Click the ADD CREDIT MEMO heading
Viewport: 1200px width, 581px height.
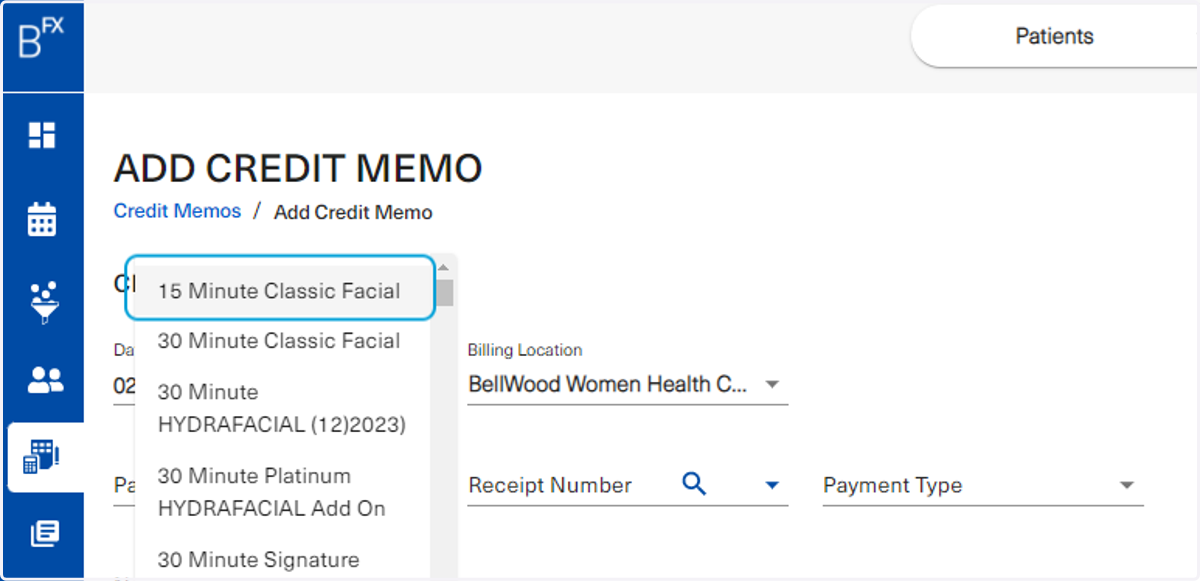tap(298, 168)
